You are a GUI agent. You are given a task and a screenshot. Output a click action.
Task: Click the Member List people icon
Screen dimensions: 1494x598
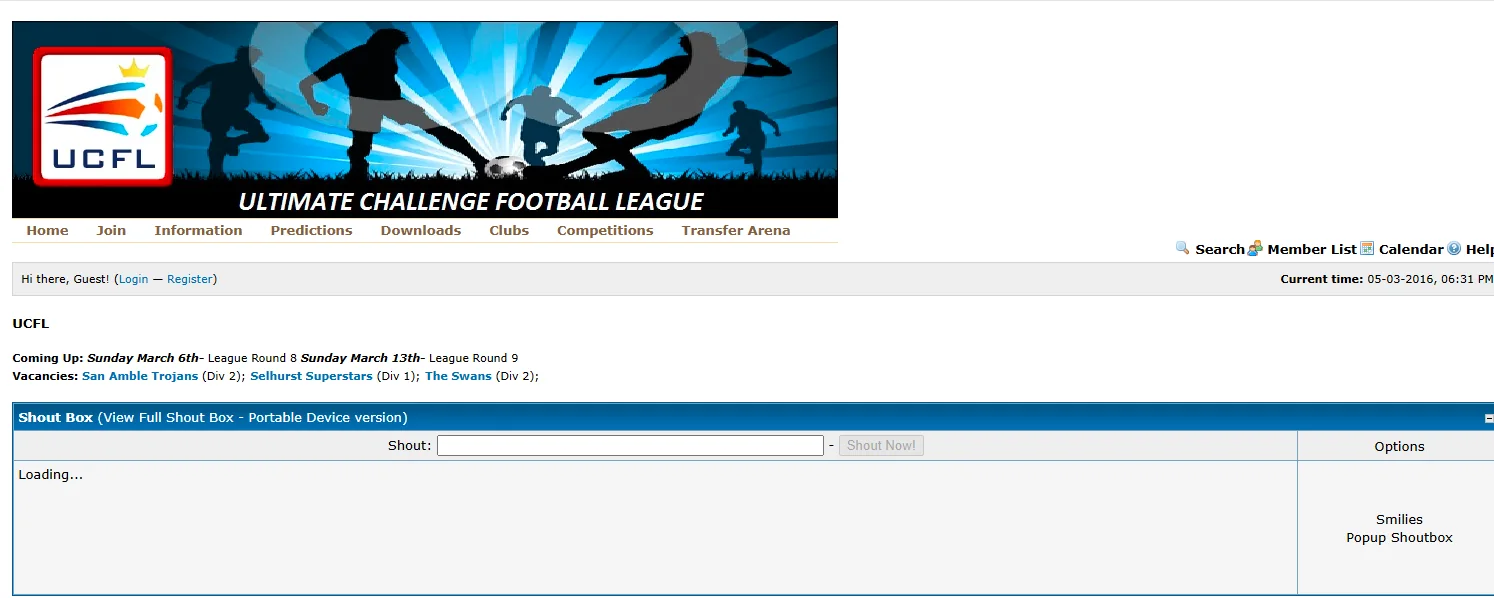pyautogui.click(x=1255, y=248)
